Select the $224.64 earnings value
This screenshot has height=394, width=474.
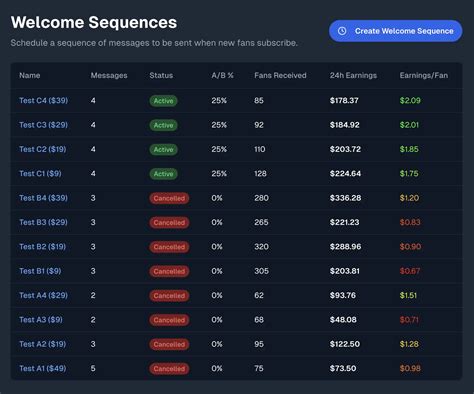pyautogui.click(x=345, y=173)
